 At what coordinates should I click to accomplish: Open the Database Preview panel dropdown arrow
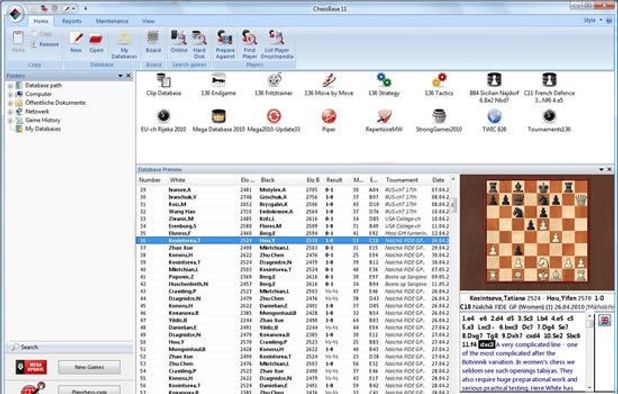click(601, 169)
